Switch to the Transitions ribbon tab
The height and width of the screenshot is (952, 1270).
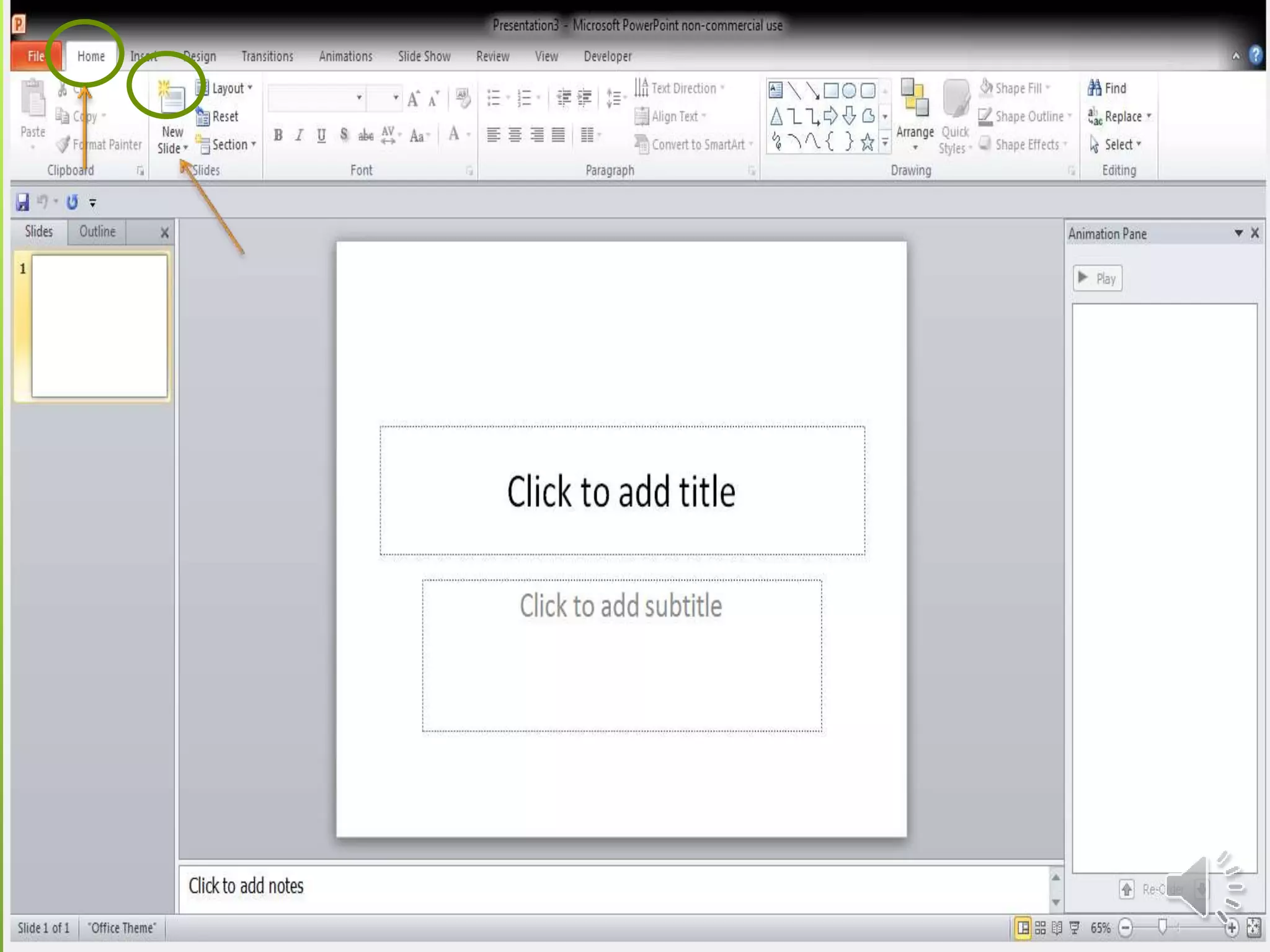(x=267, y=56)
